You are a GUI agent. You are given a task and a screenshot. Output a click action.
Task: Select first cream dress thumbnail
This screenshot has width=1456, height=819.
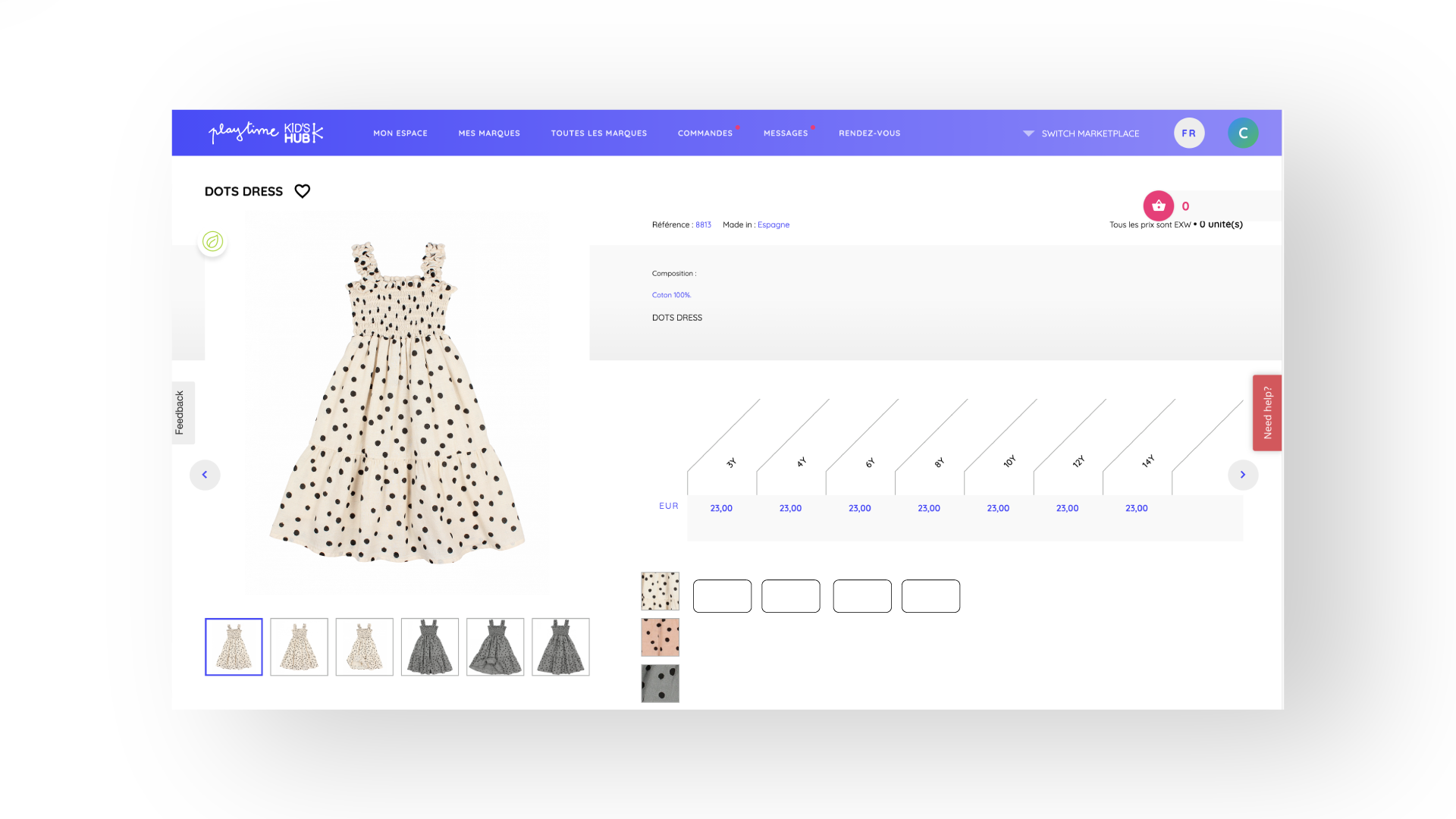tap(234, 647)
